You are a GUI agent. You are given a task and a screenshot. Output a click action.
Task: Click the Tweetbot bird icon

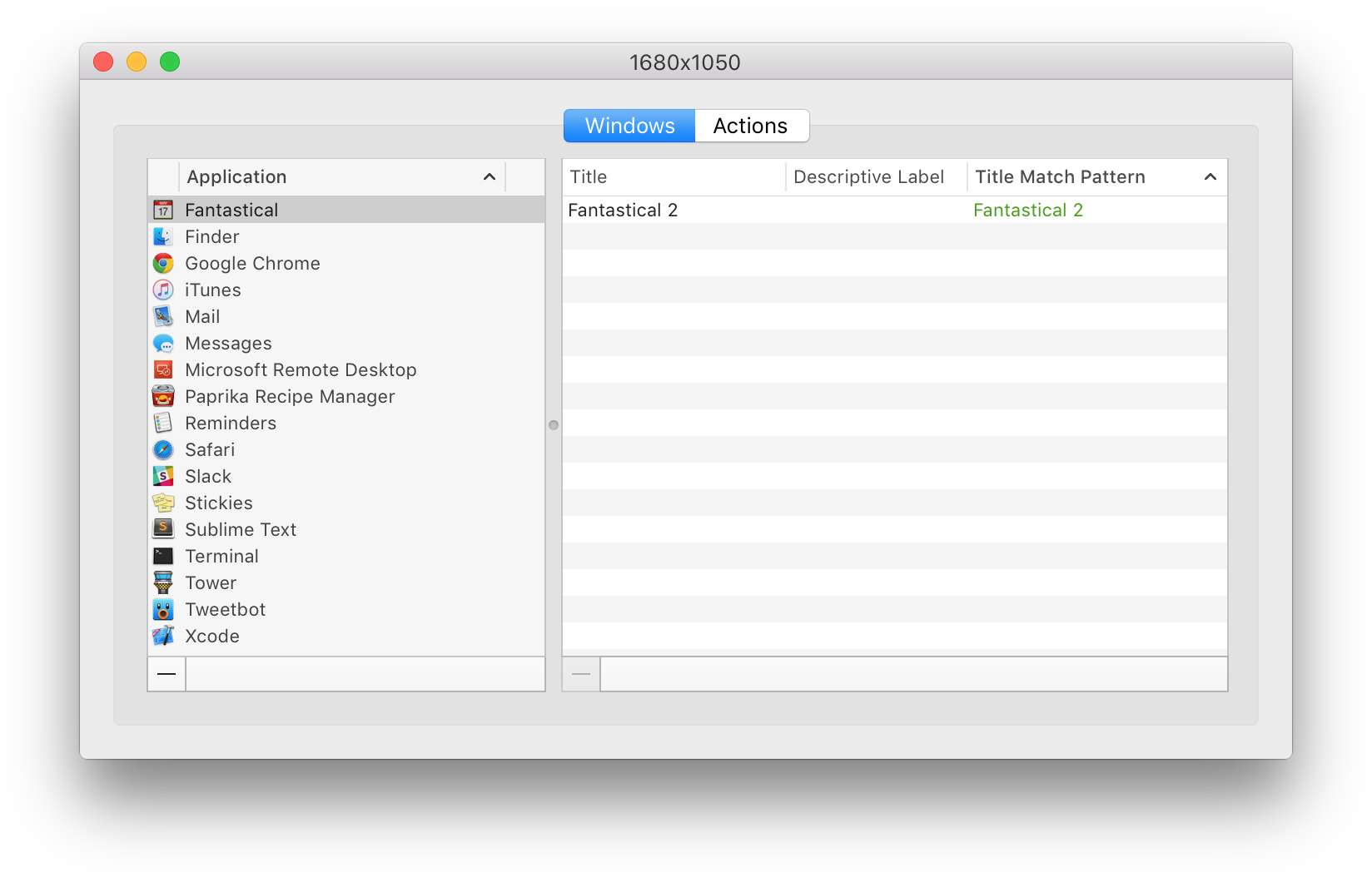(x=163, y=609)
